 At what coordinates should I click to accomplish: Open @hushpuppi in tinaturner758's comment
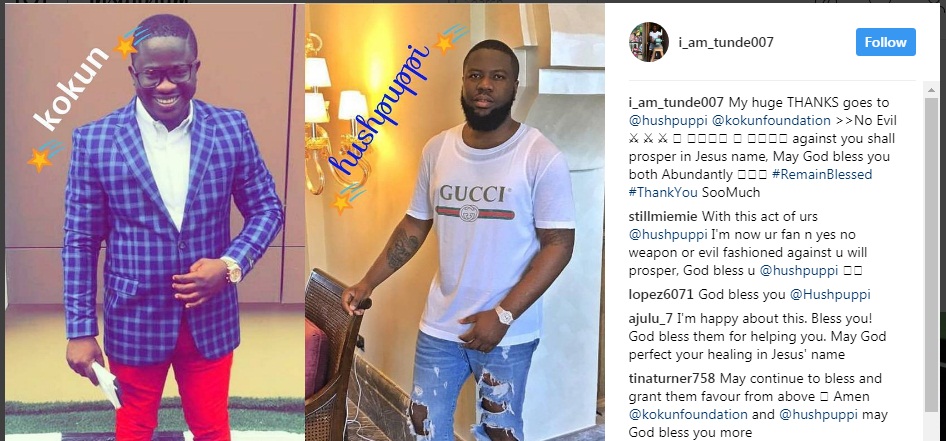click(x=819, y=415)
